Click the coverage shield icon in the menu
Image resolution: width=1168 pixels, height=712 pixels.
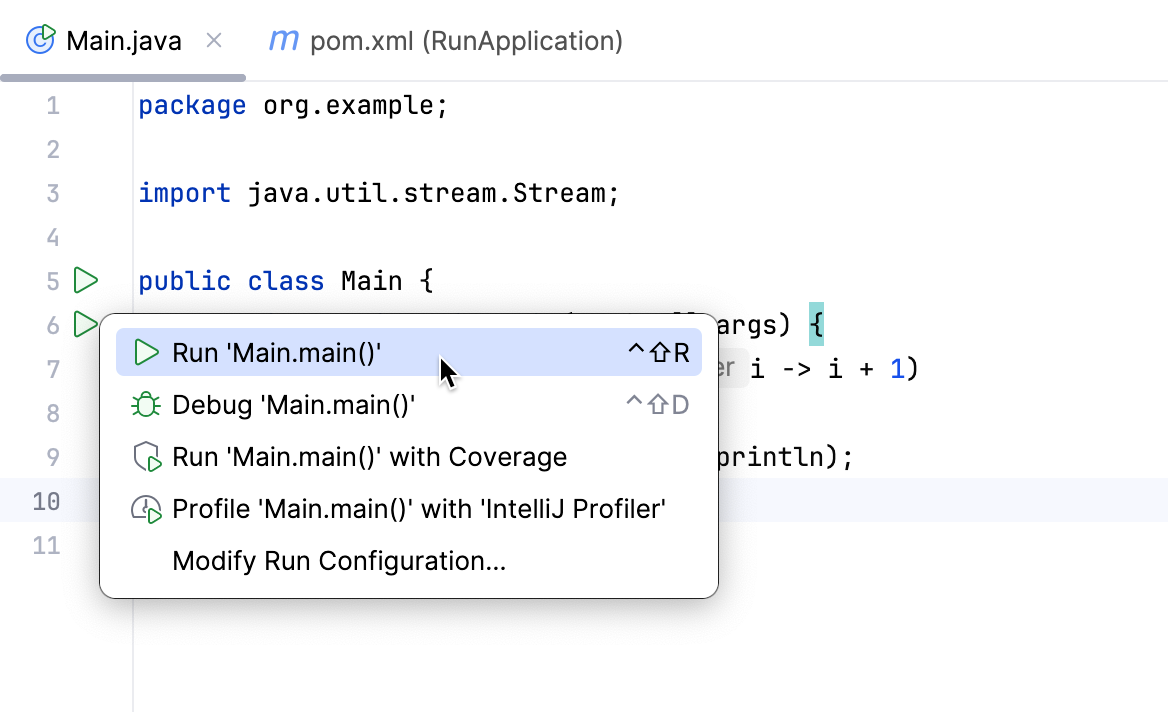pyautogui.click(x=146, y=456)
